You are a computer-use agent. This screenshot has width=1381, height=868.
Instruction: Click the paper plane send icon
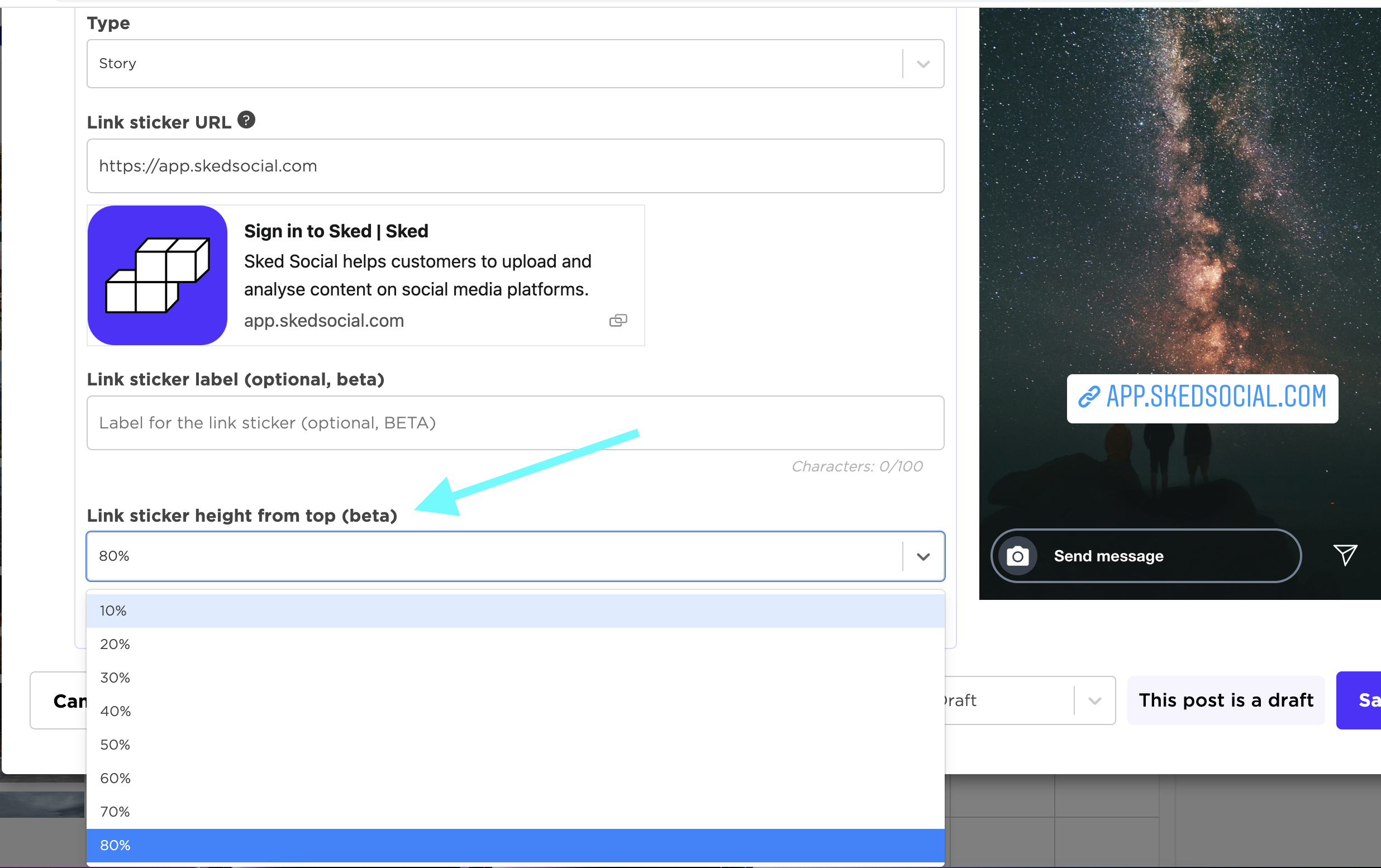(1345, 555)
